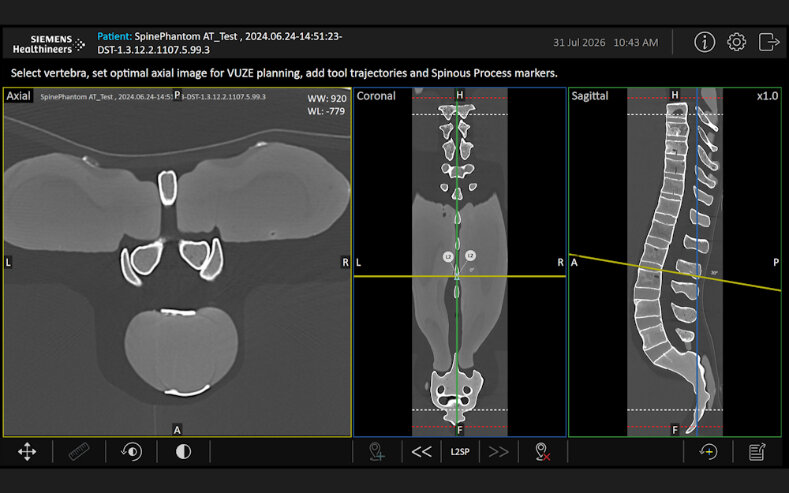This screenshot has width=789, height=493.
Task: Click the WW: 920 value
Action: pos(327,99)
